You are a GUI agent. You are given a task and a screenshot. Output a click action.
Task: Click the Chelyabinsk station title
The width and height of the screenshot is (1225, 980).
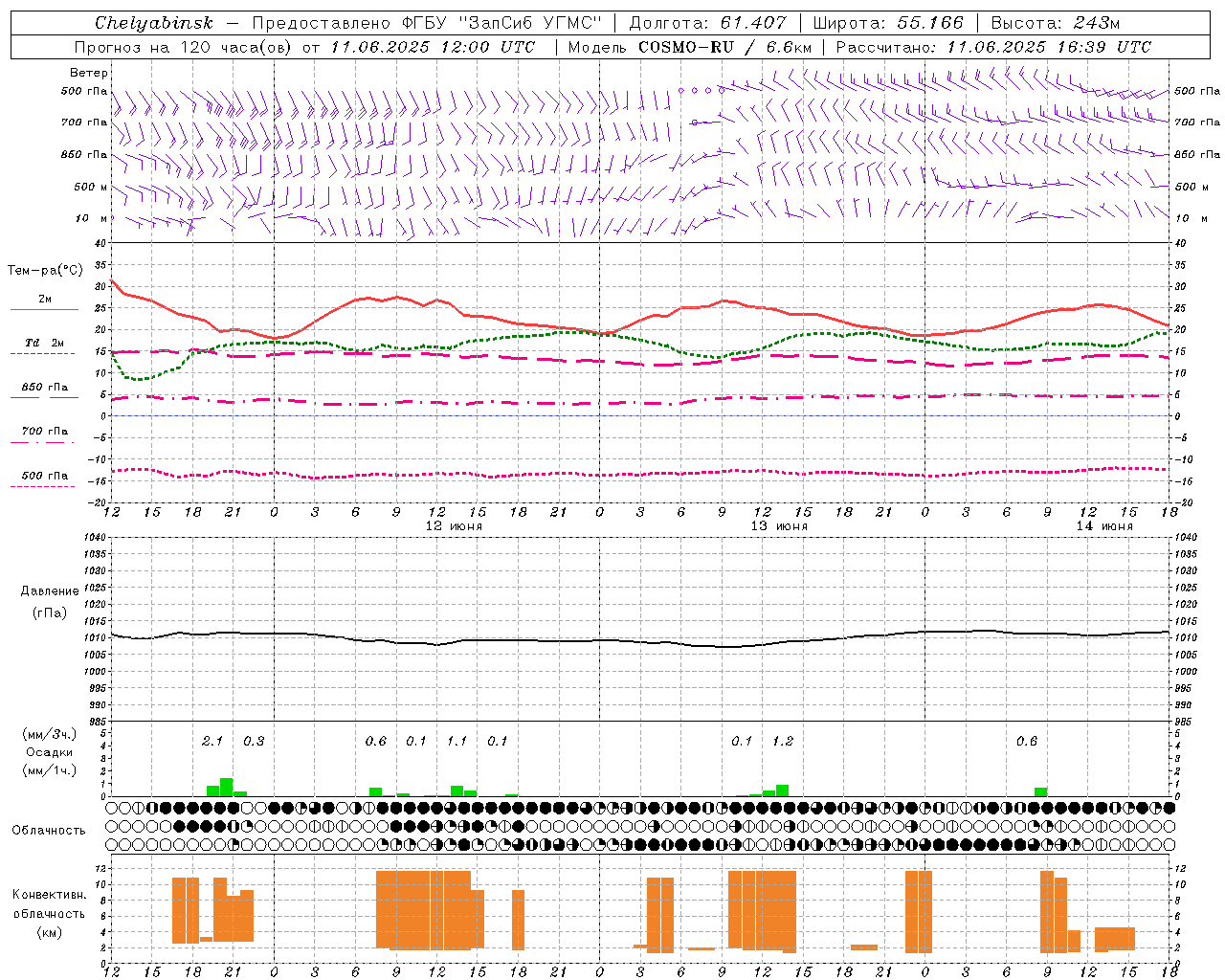tap(153, 23)
